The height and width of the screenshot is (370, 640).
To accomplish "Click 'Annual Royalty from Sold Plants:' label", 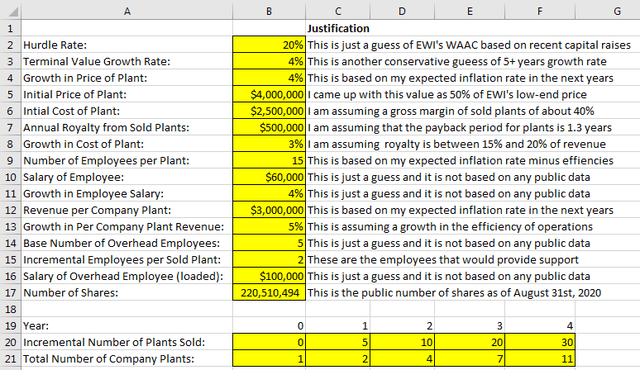I will [106, 127].
